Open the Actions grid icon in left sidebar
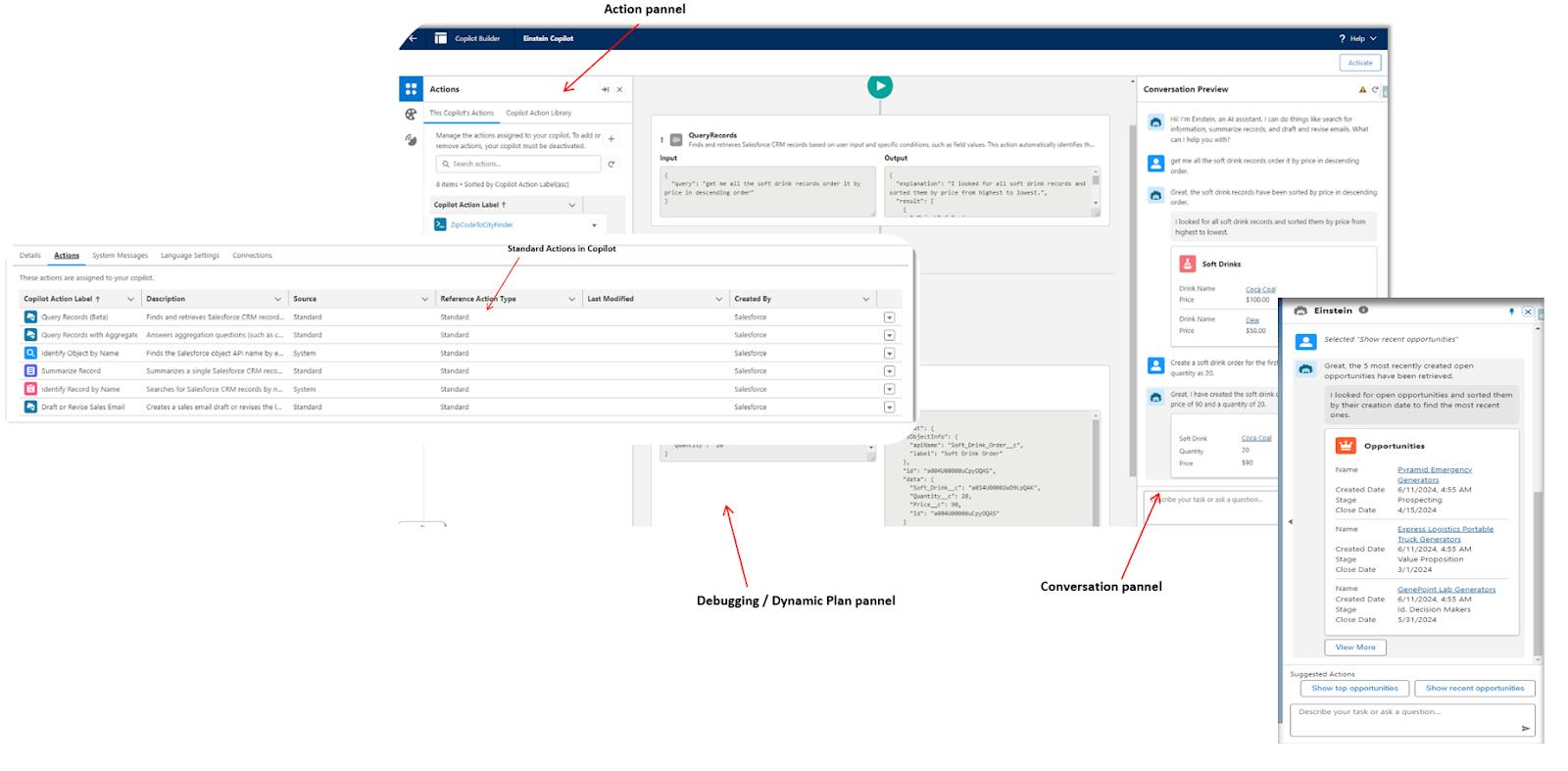This screenshot has width=1568, height=771. pyautogui.click(x=411, y=88)
